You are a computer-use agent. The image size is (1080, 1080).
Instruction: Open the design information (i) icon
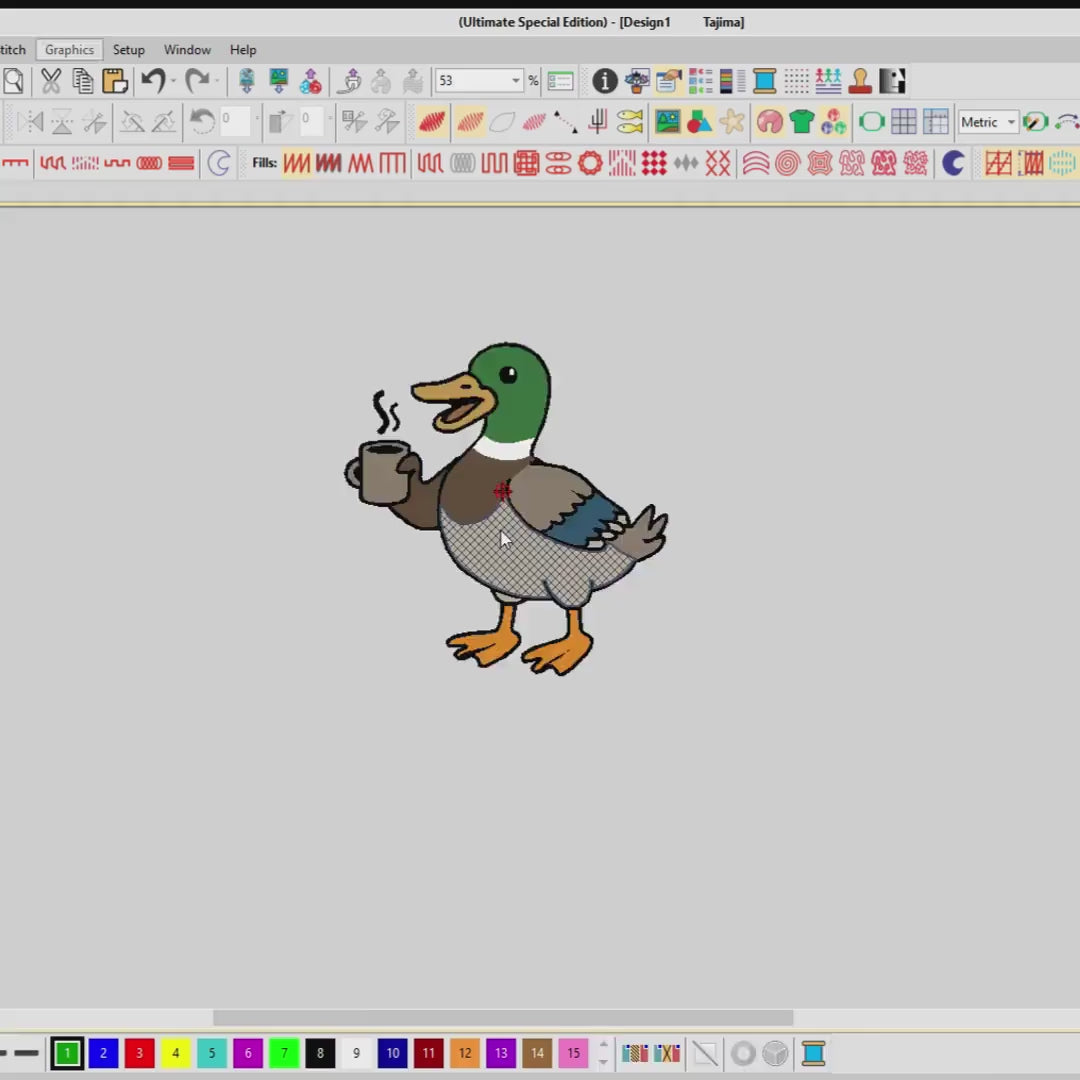(604, 81)
